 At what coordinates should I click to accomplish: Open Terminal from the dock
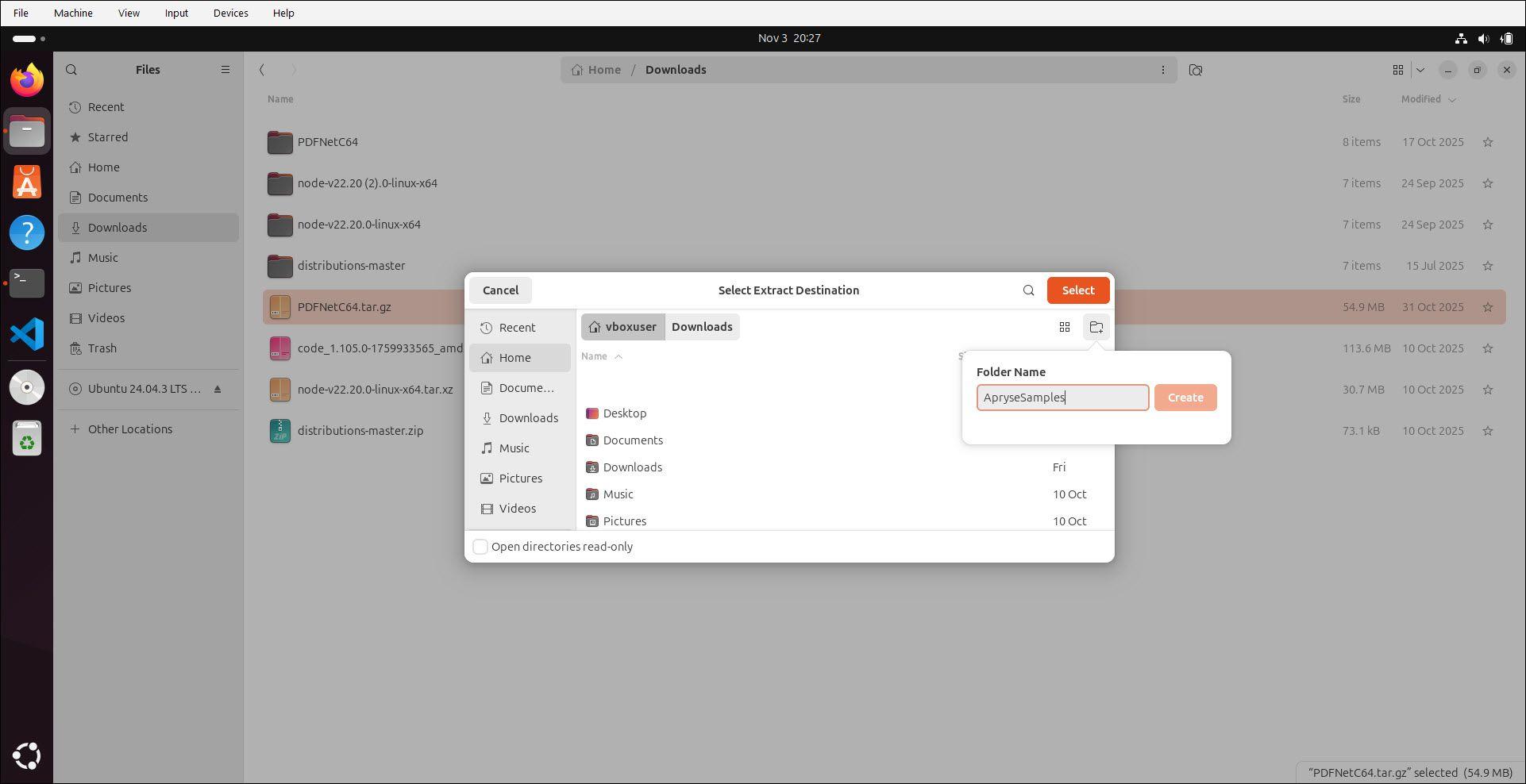point(27,283)
